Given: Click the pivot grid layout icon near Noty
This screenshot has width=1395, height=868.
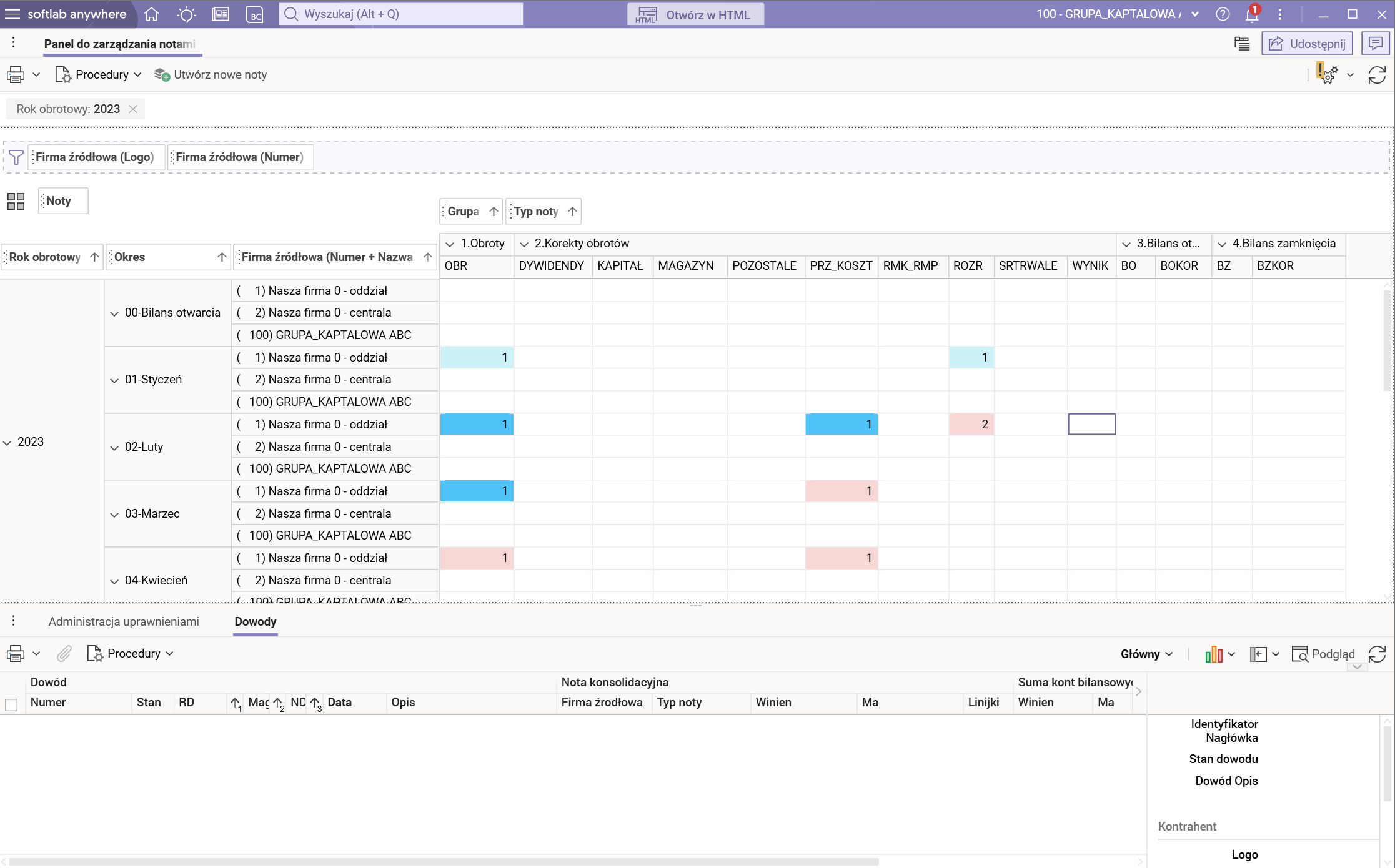Looking at the screenshot, I should click(16, 201).
